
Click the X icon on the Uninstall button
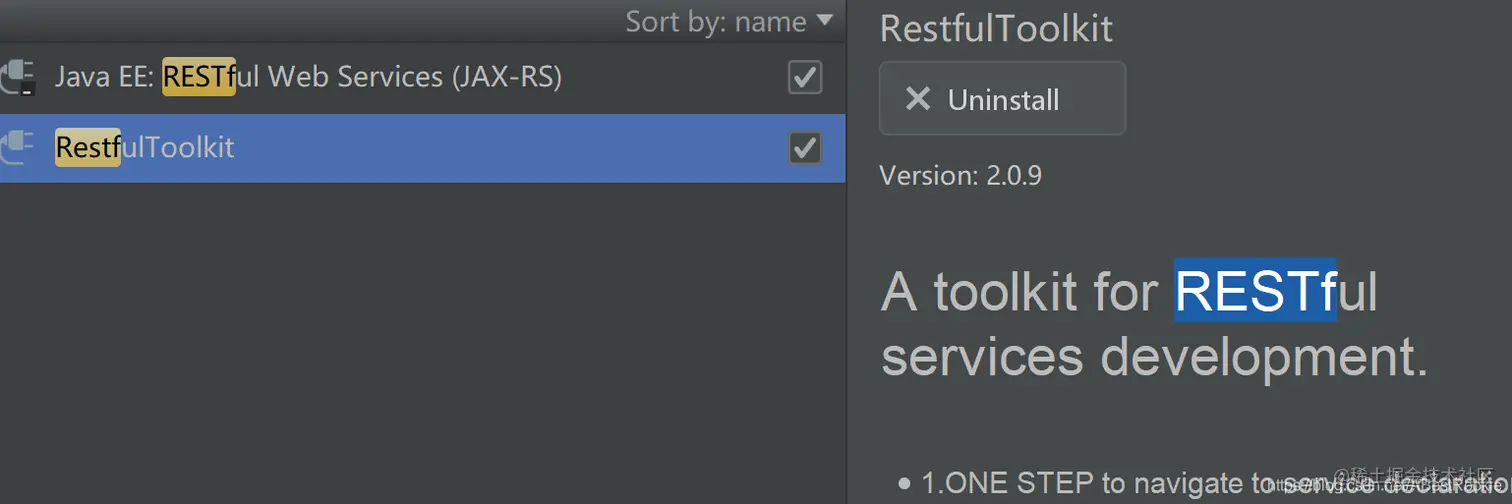(917, 99)
